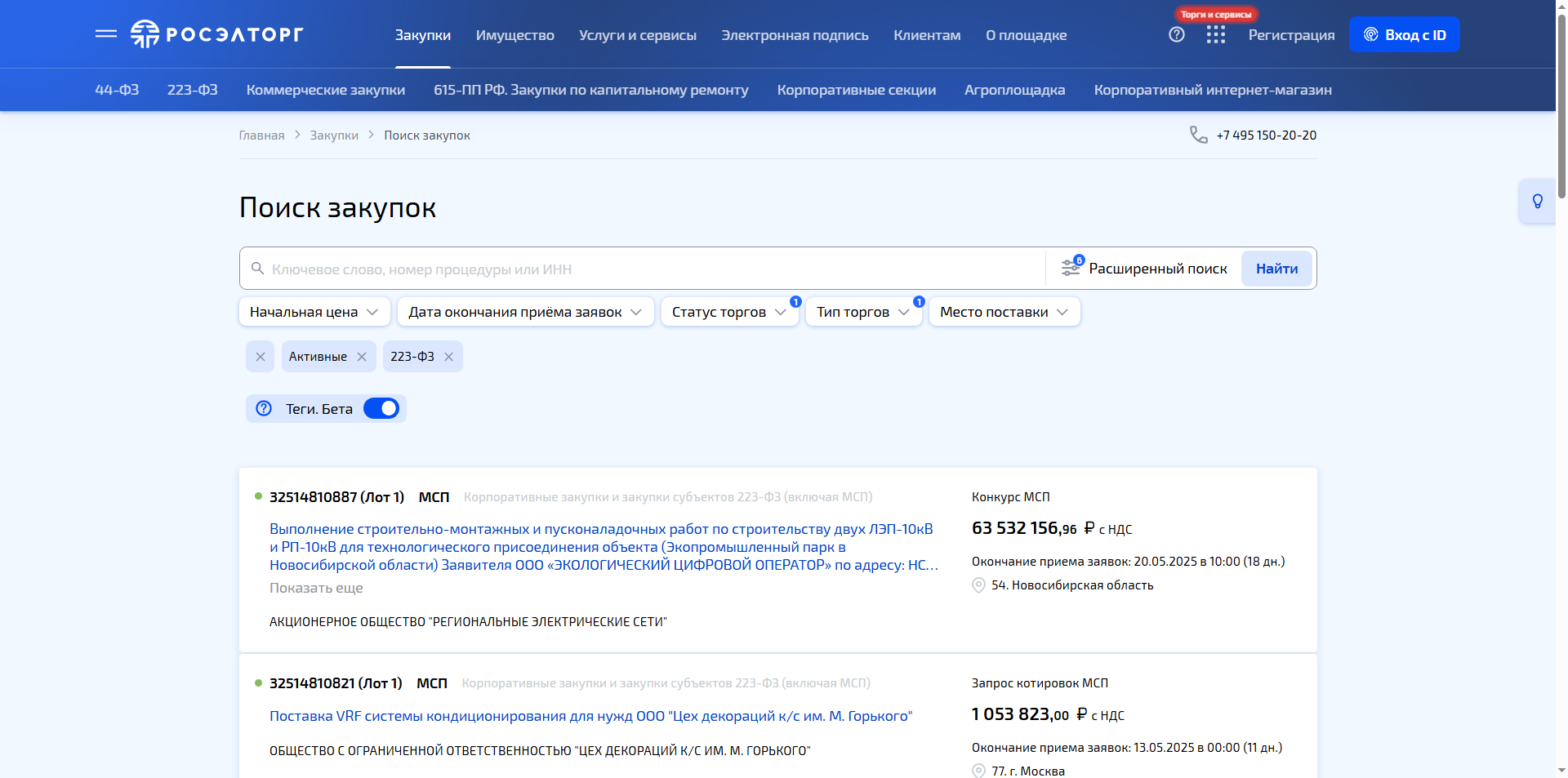Toggle the Теги. Бета switch
This screenshot has height=778, width=1568.
tap(381, 408)
